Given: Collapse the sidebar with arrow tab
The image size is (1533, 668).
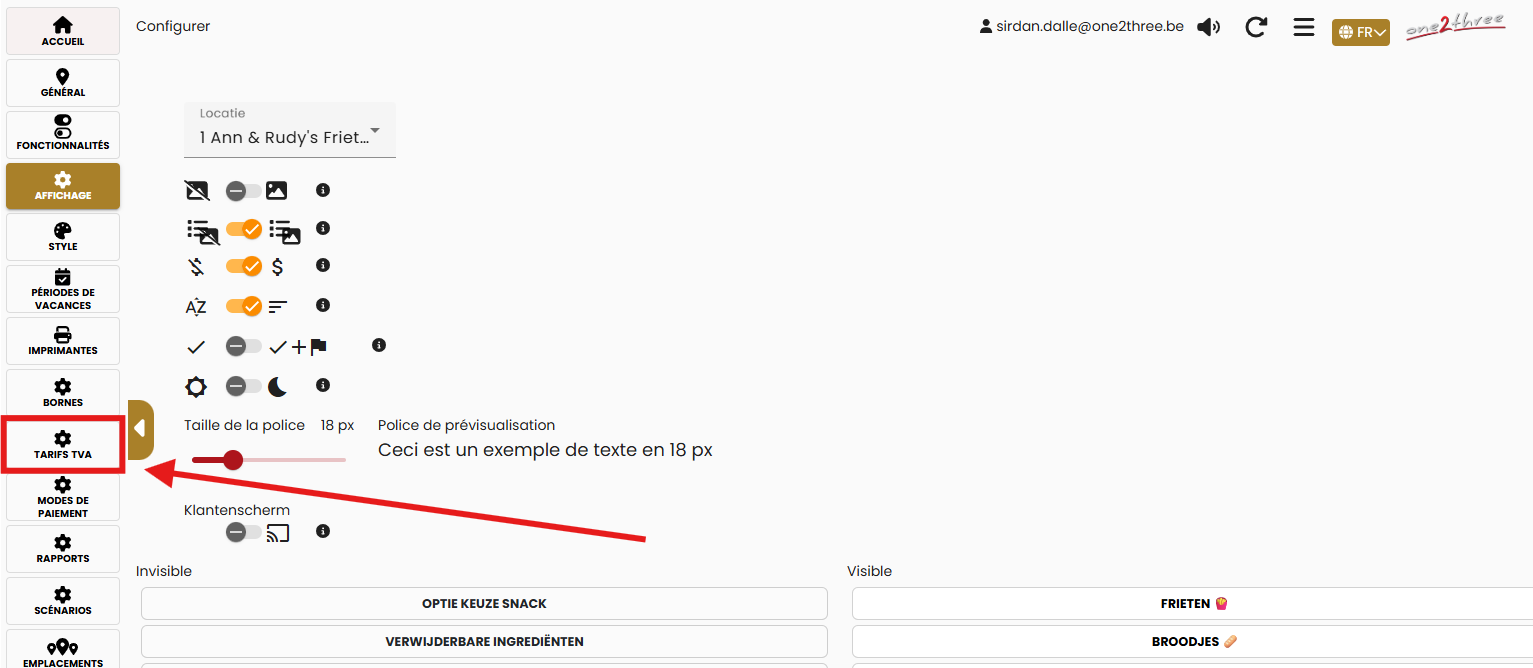Looking at the screenshot, I should tap(140, 429).
